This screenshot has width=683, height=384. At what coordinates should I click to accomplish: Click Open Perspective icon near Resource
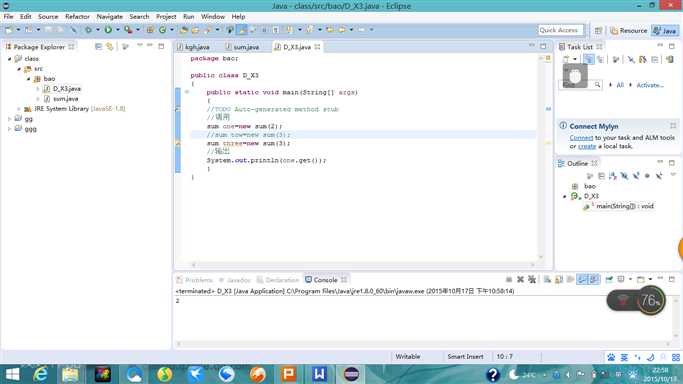(598, 30)
